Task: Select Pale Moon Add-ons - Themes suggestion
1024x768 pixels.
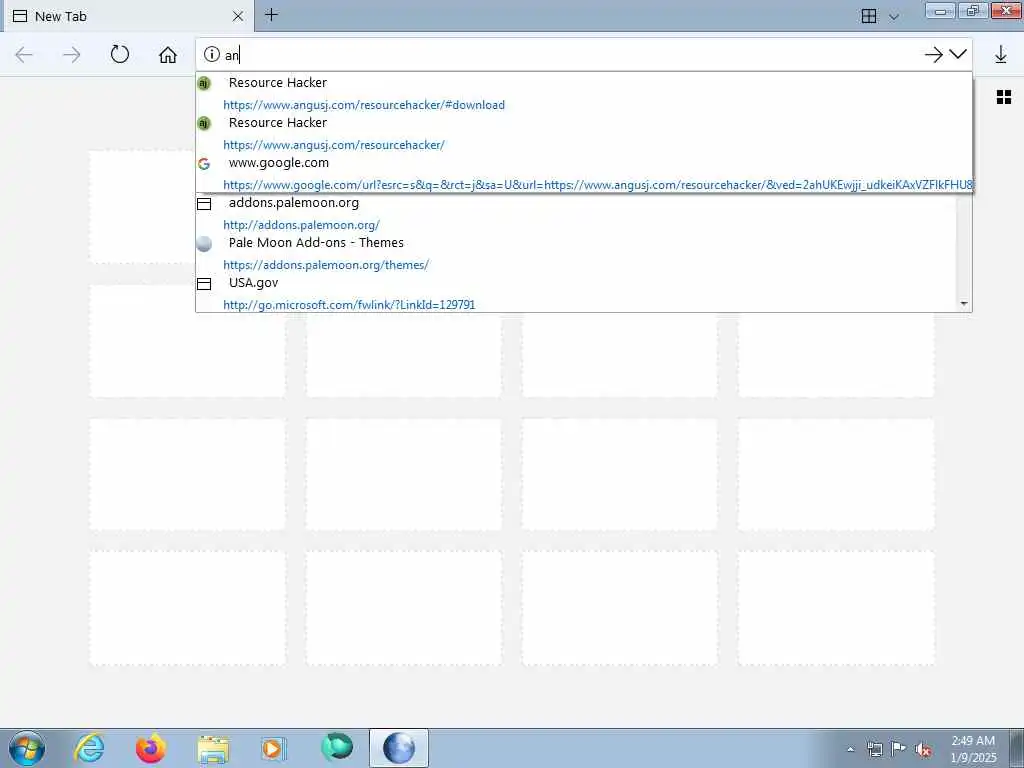Action: 576,253
